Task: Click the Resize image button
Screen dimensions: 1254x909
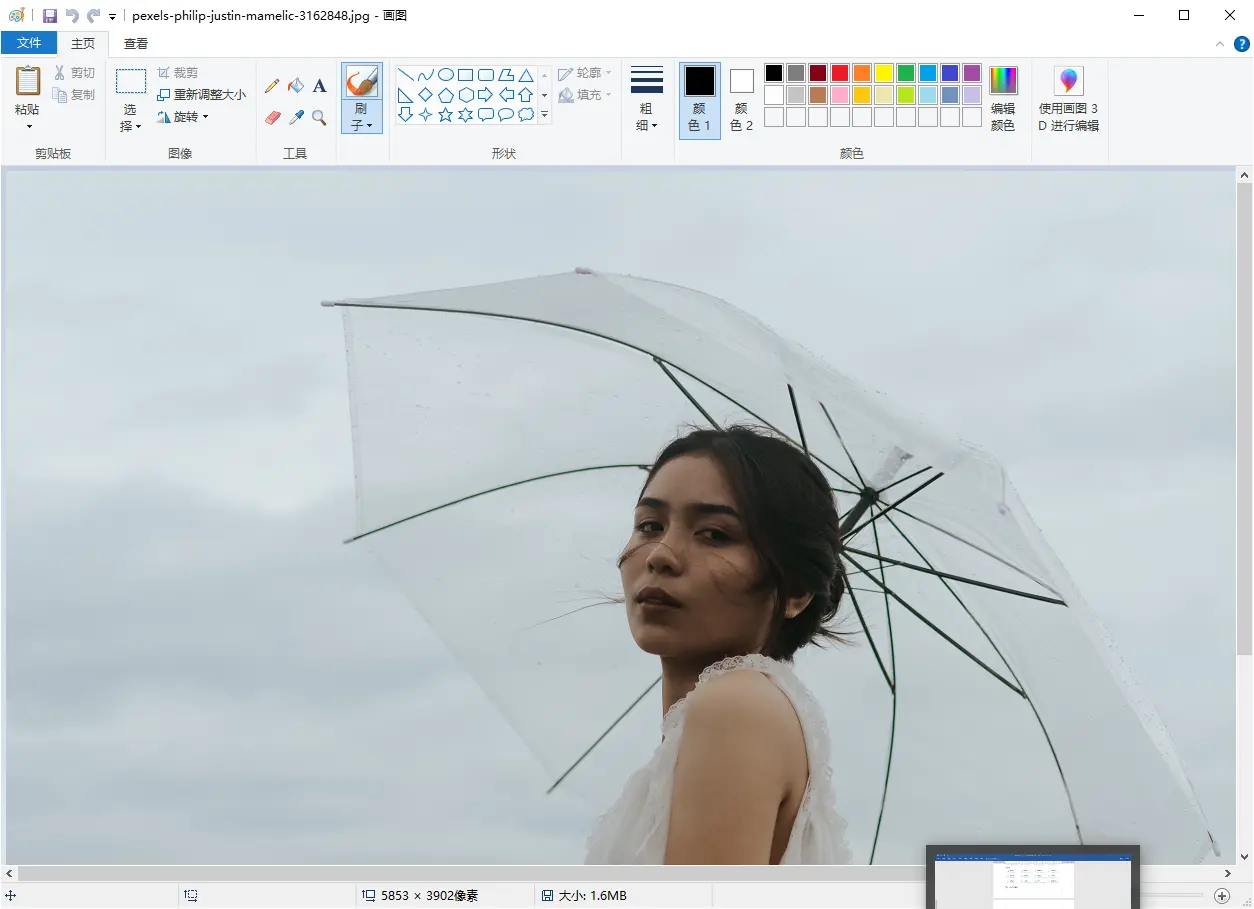Action: 201,95
